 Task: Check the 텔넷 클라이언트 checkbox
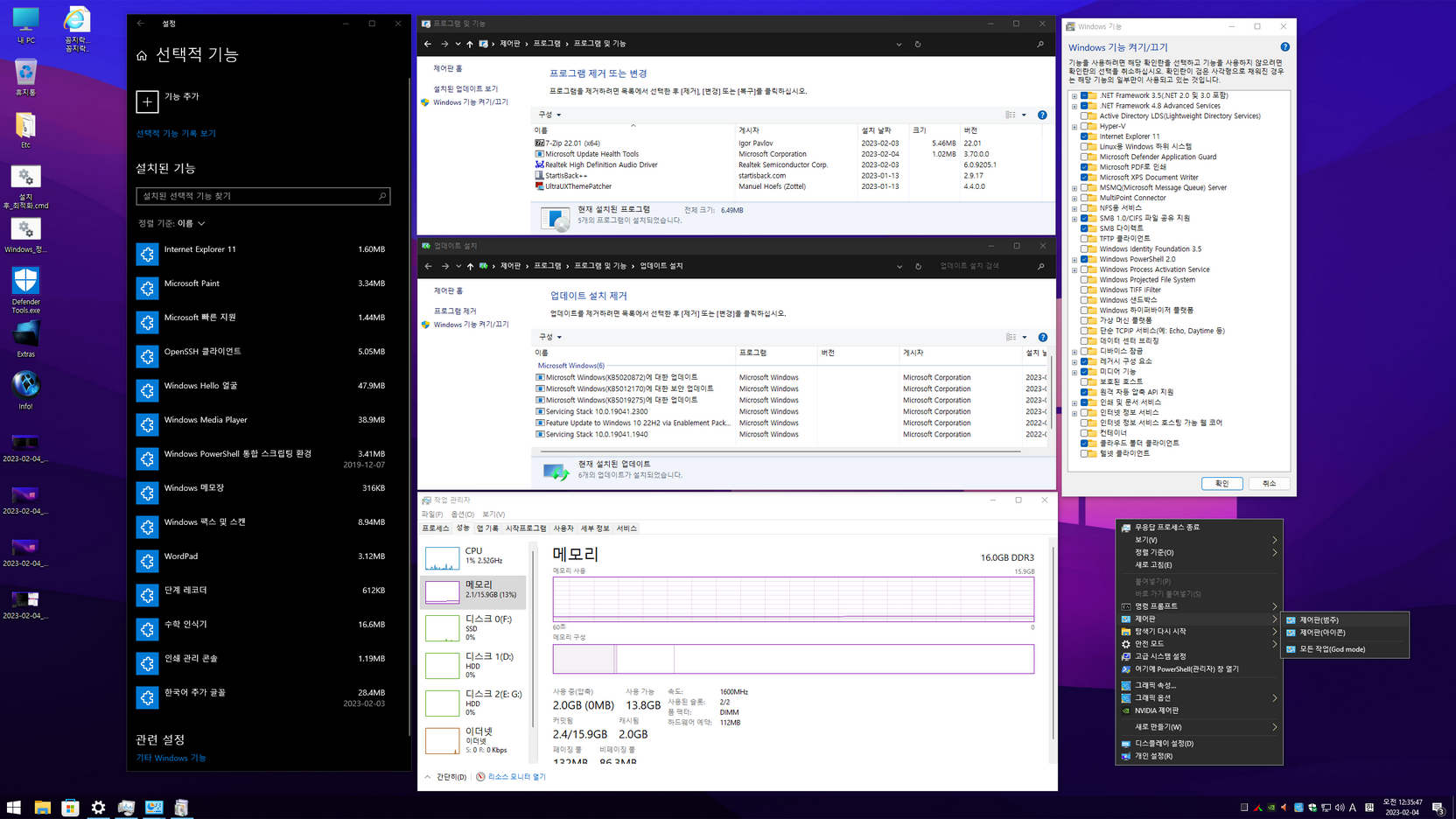click(1084, 453)
